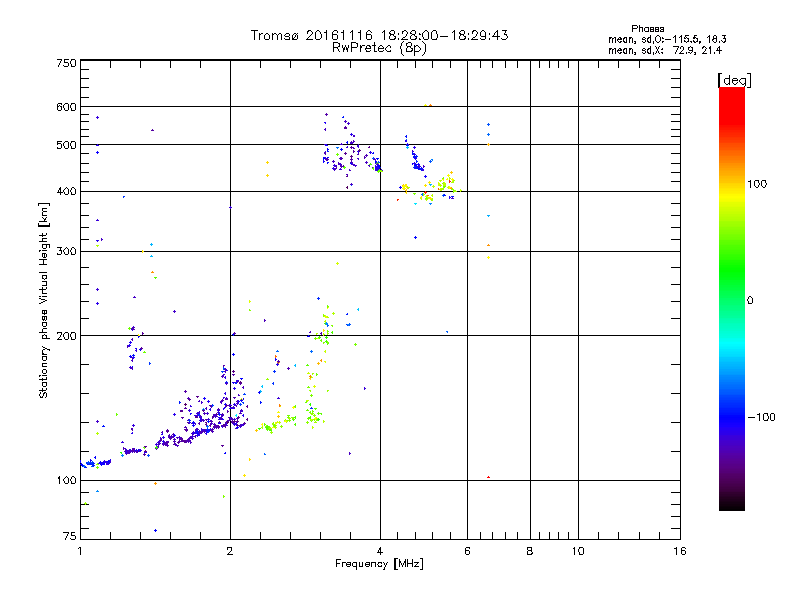Click the colorbar tick label '-100'
Viewport: 800px width, 600px height.
(761, 417)
